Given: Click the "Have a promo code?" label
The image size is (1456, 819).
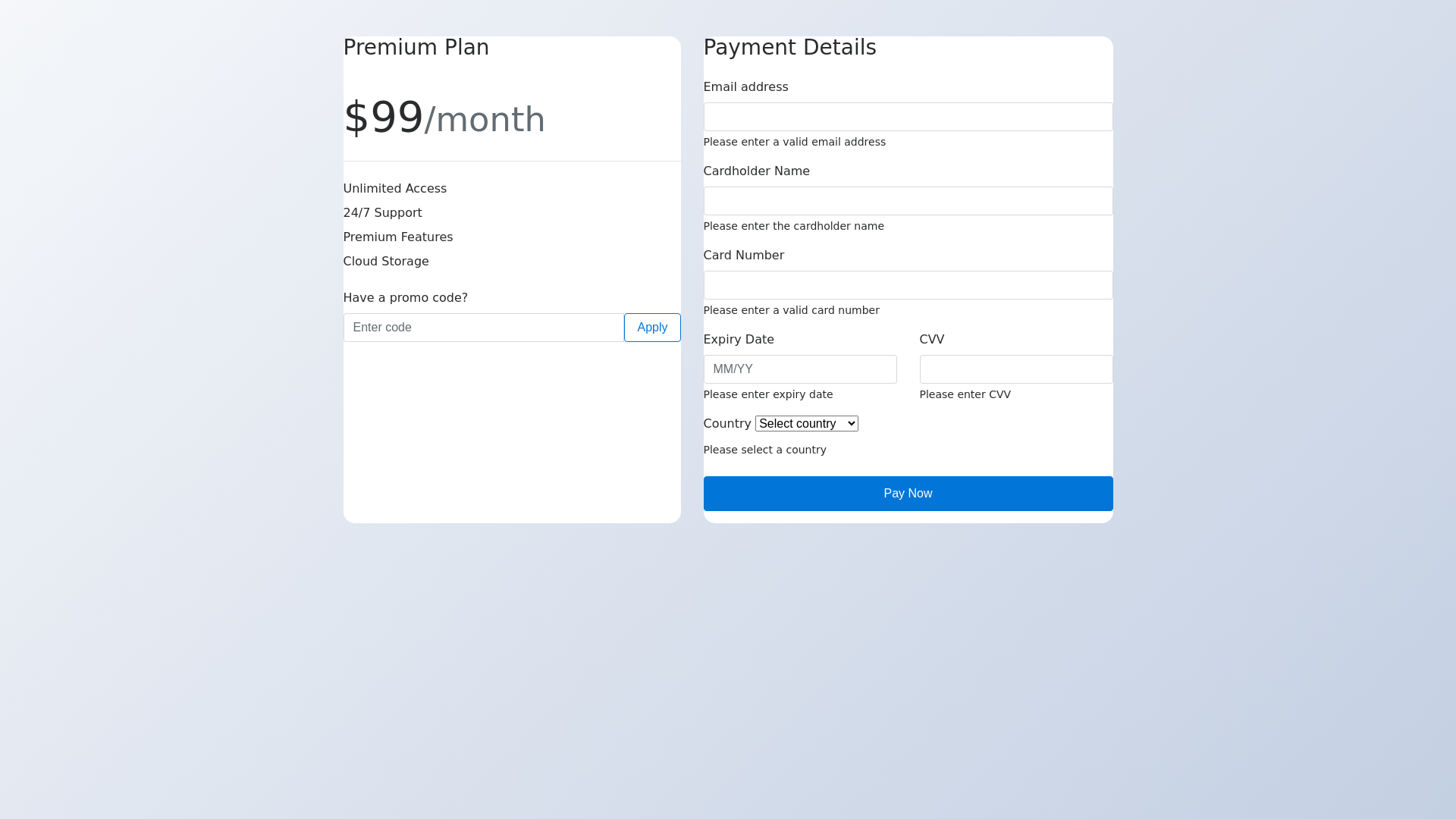Looking at the screenshot, I should coord(405,298).
